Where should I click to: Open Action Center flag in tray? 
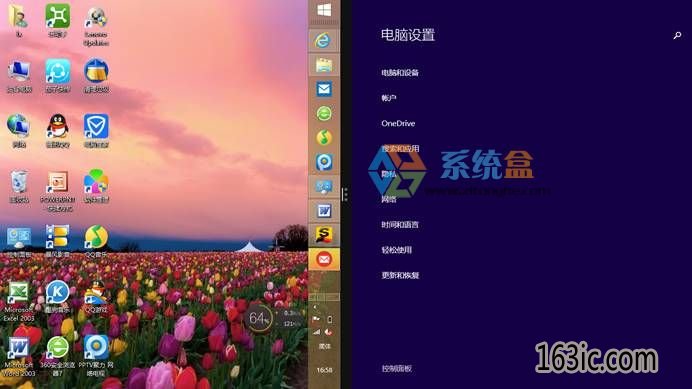point(316,319)
